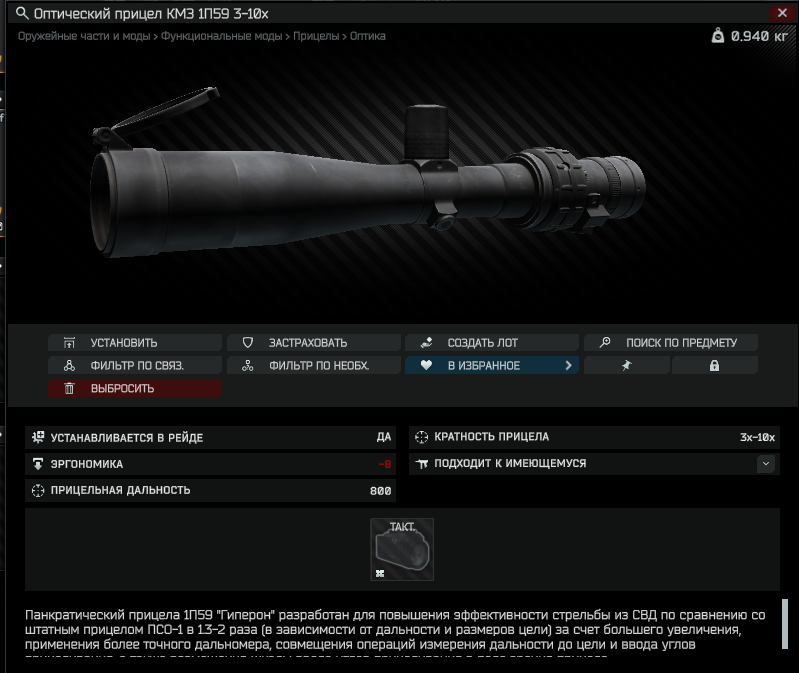Click the magnifier icon in title bar
This screenshot has width=799, height=673.
(x=22, y=13)
